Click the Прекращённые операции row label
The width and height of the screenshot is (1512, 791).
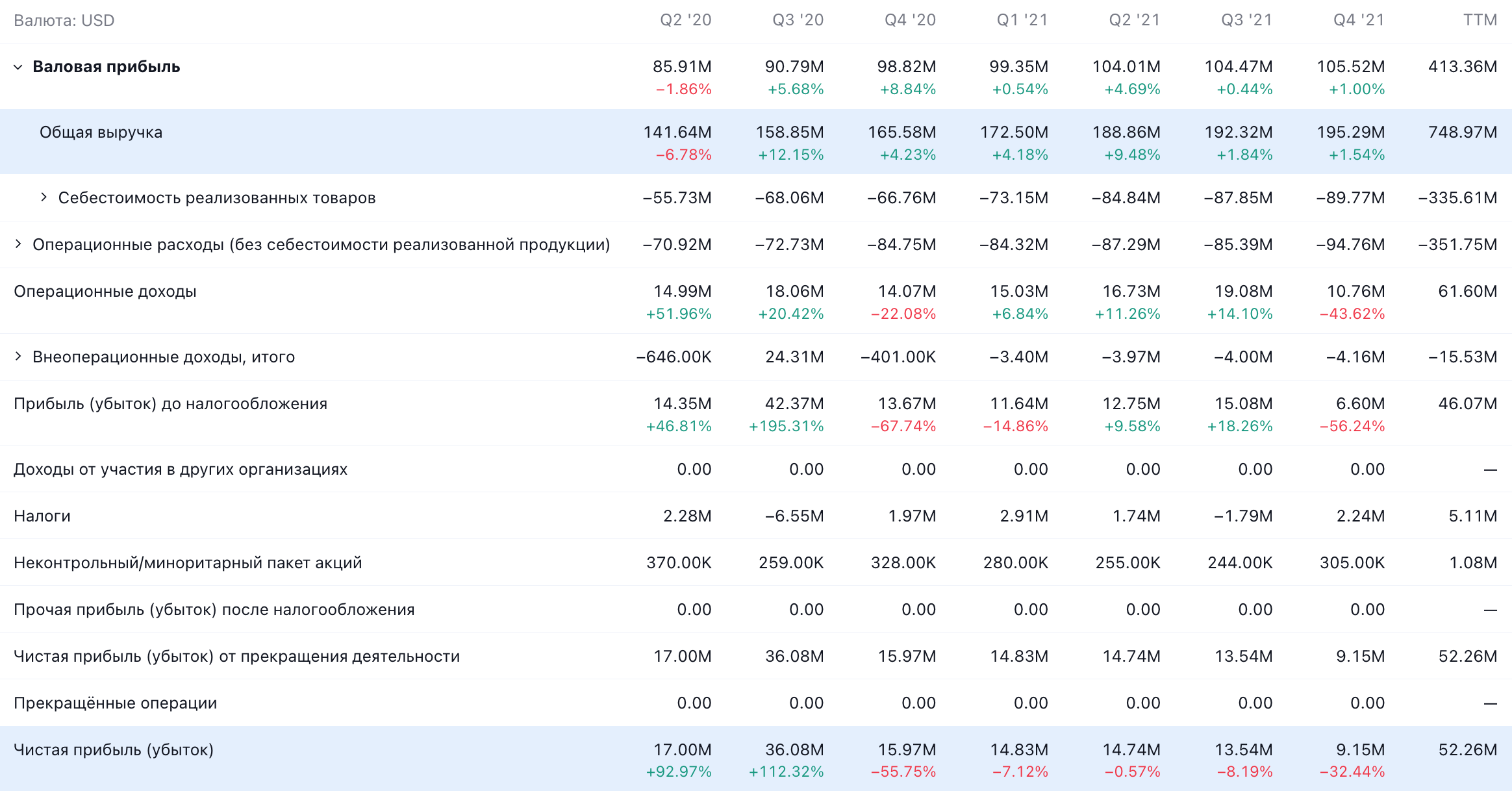[116, 703]
